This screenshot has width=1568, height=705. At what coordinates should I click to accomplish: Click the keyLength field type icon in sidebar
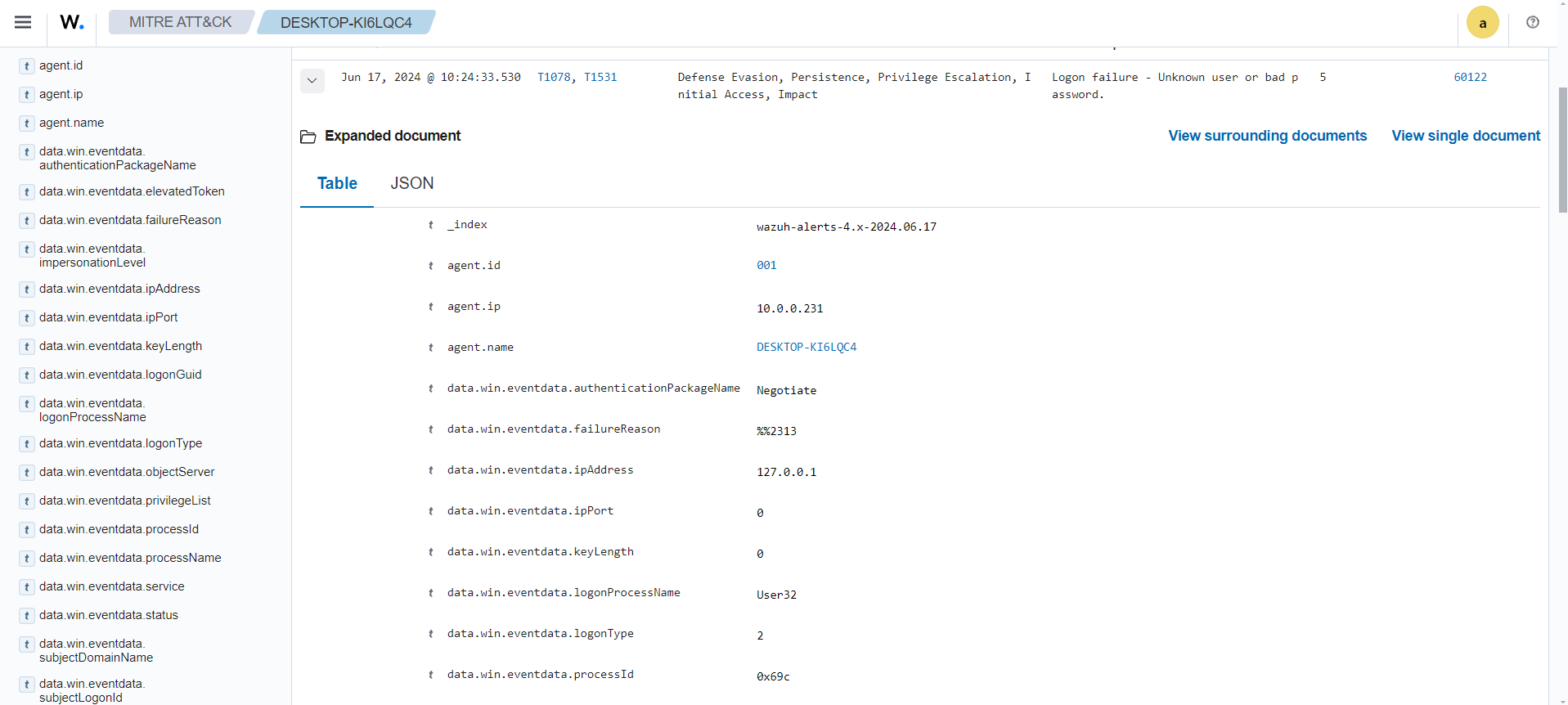point(27,347)
